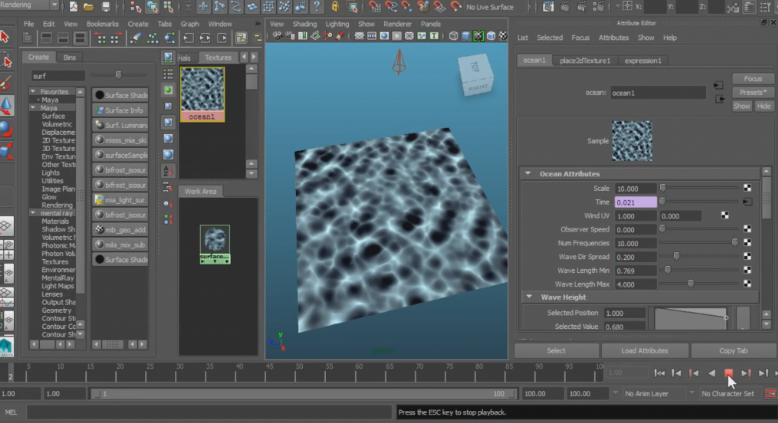Click the Select button
Screen dimensions: 778x423
coord(556,351)
